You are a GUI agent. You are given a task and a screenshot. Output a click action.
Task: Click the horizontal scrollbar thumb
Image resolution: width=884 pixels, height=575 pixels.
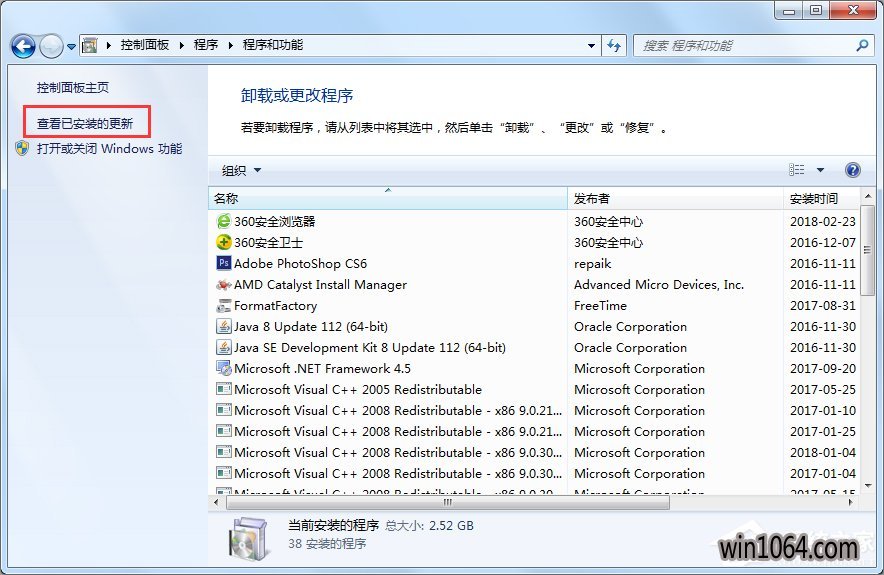[448, 502]
